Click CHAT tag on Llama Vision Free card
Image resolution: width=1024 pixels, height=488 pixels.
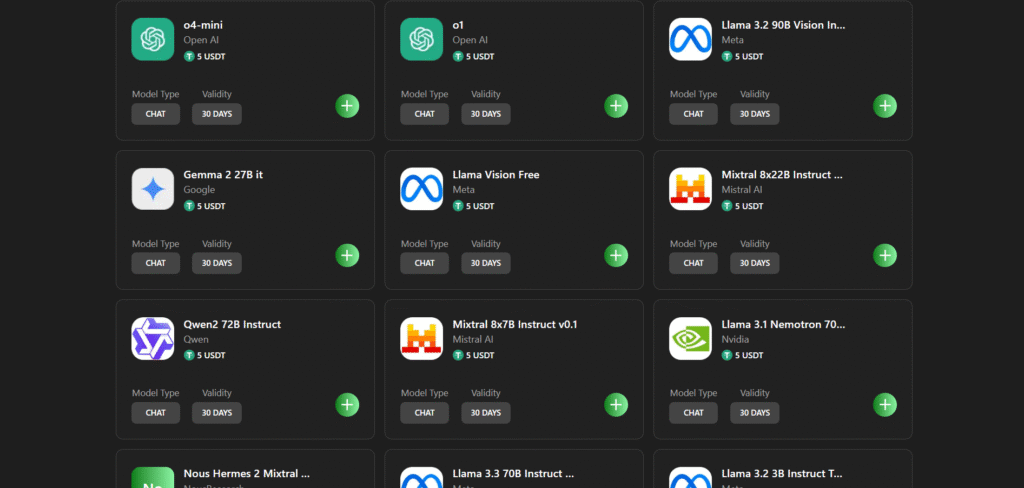424,263
